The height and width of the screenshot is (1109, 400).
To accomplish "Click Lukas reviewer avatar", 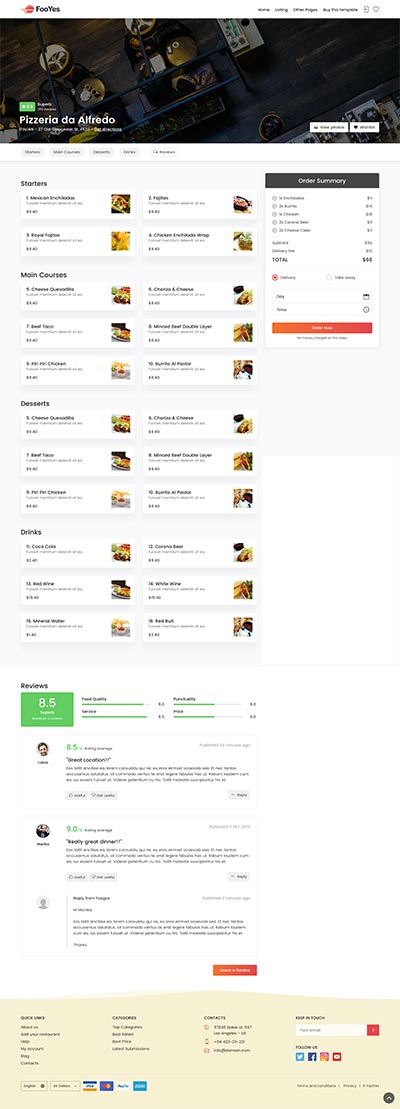I will (43, 749).
